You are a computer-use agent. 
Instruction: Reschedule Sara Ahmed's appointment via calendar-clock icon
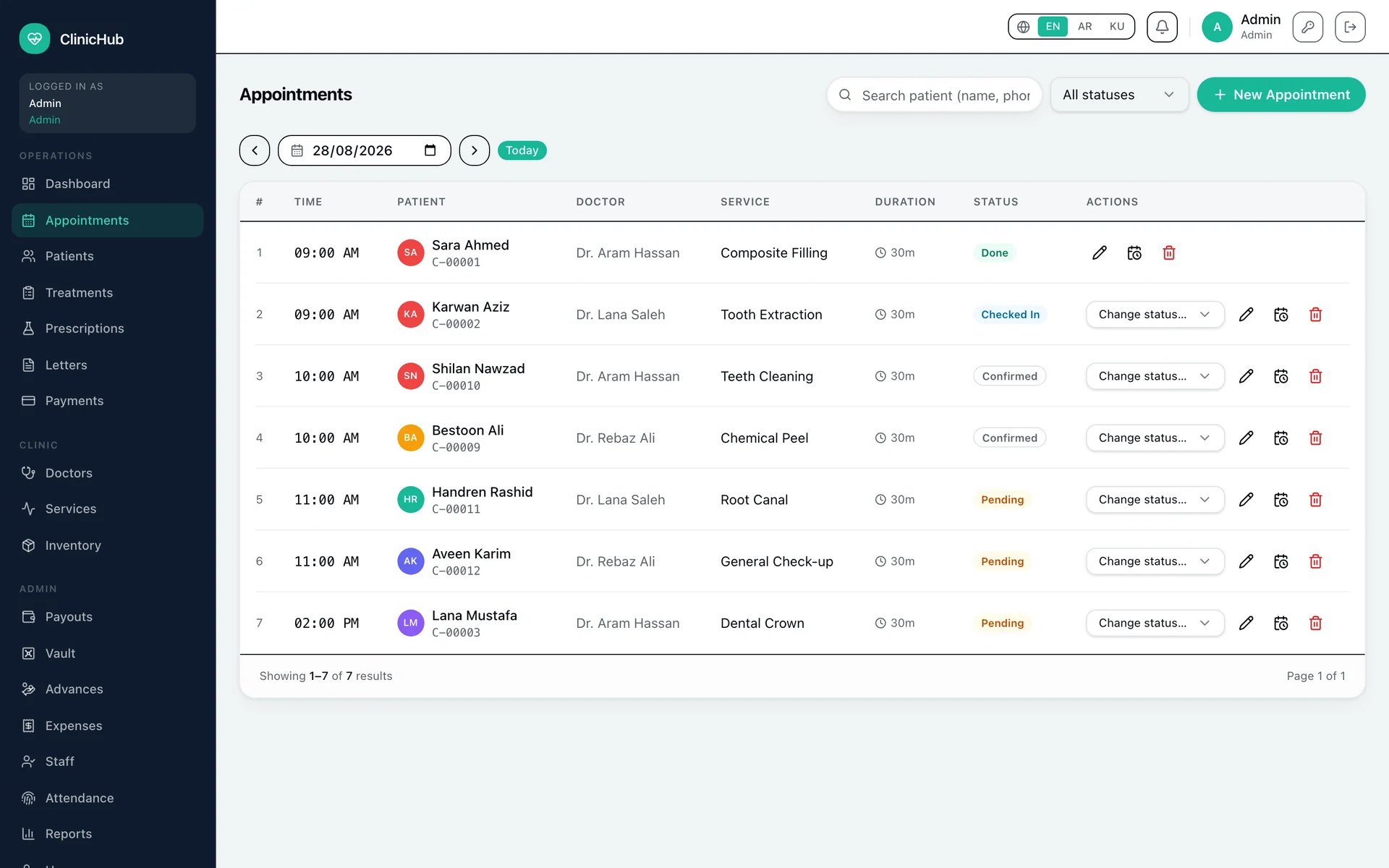click(x=1134, y=252)
